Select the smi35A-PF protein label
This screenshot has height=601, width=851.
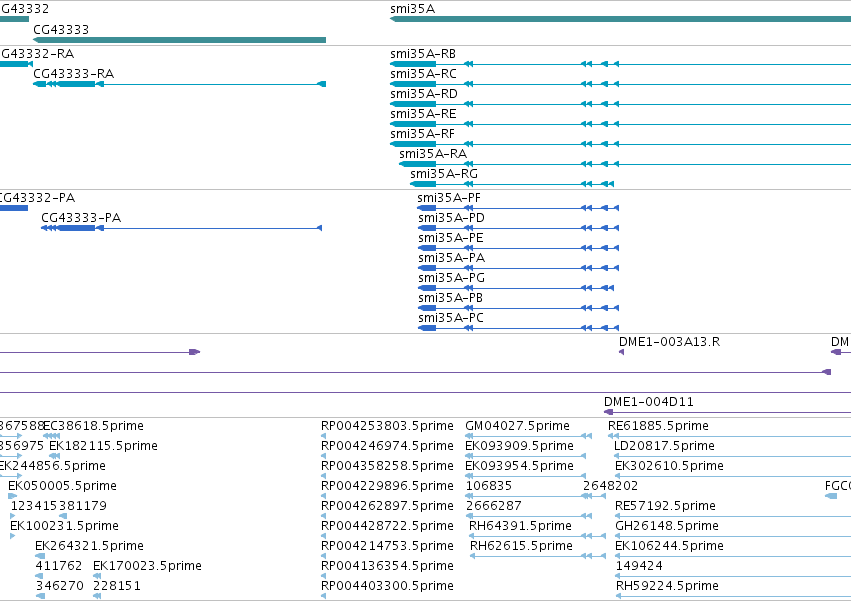tap(449, 198)
